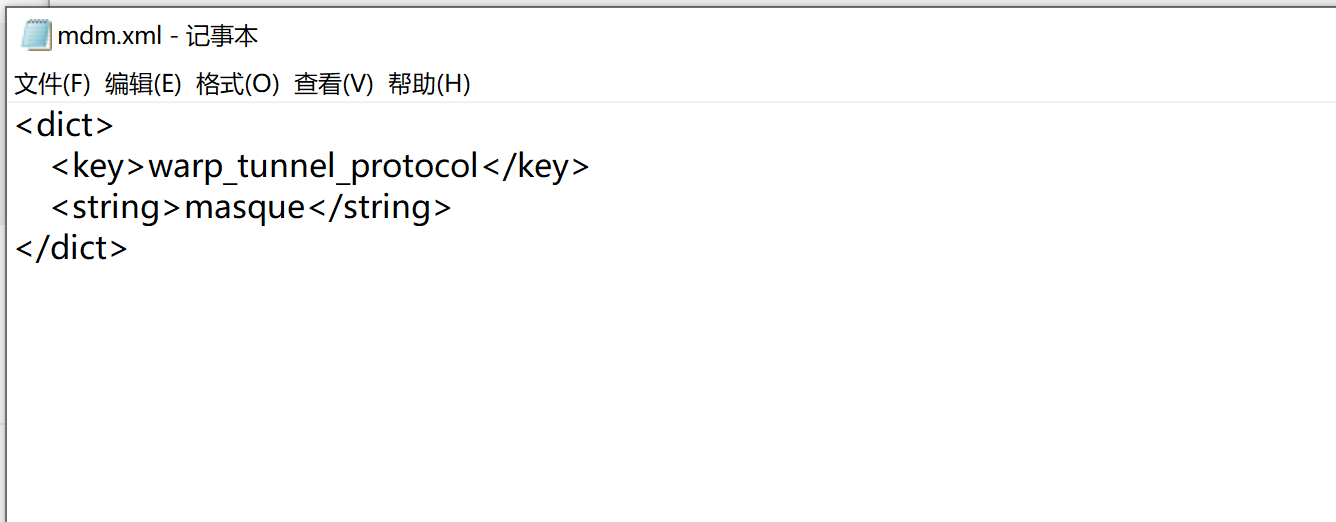Place cursor in the closing </string> tag
Screen dimensions: 1336x522
pos(379,208)
